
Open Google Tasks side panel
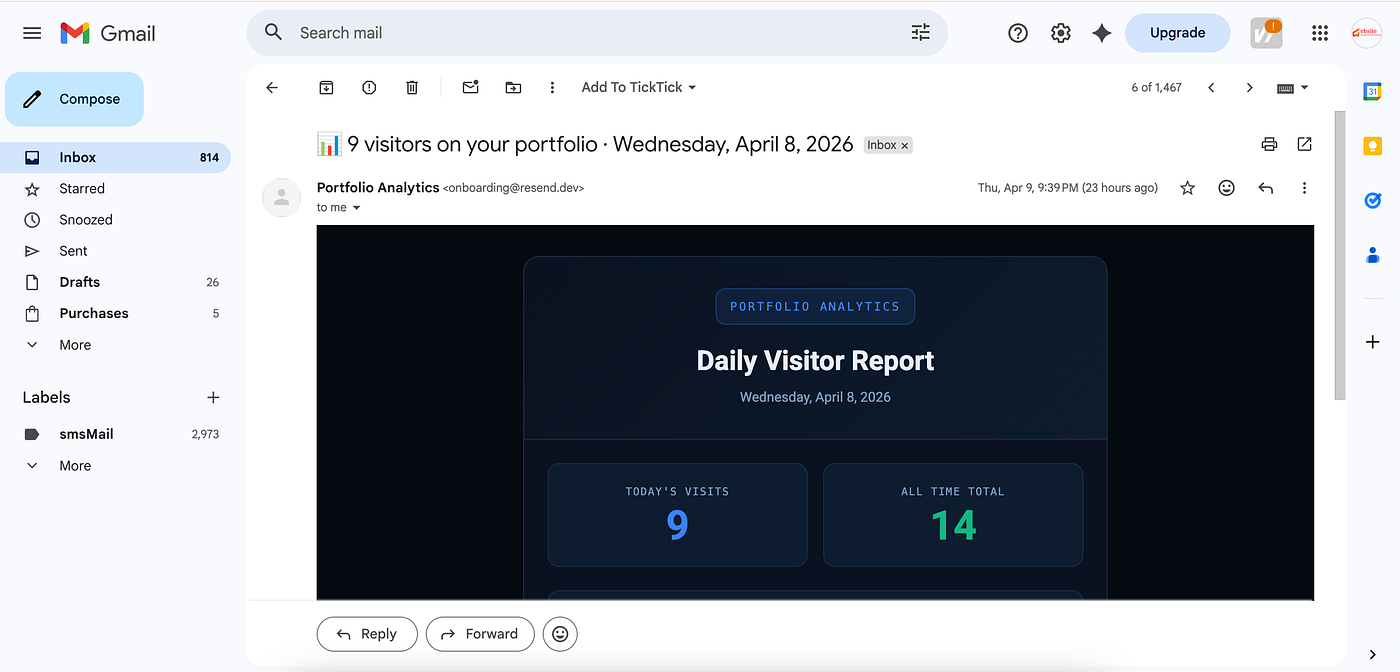tap(1372, 200)
